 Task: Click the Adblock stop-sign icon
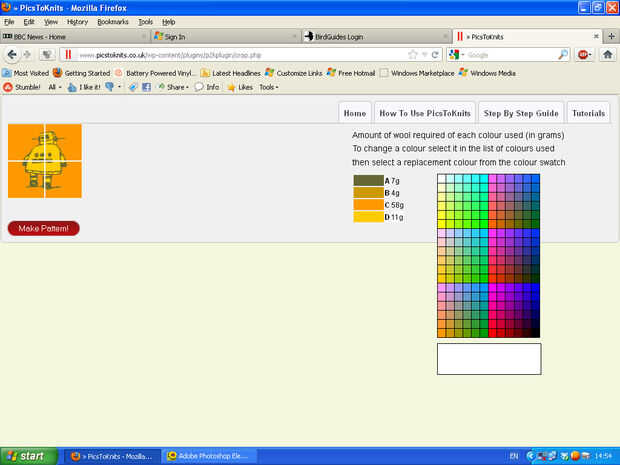point(584,55)
